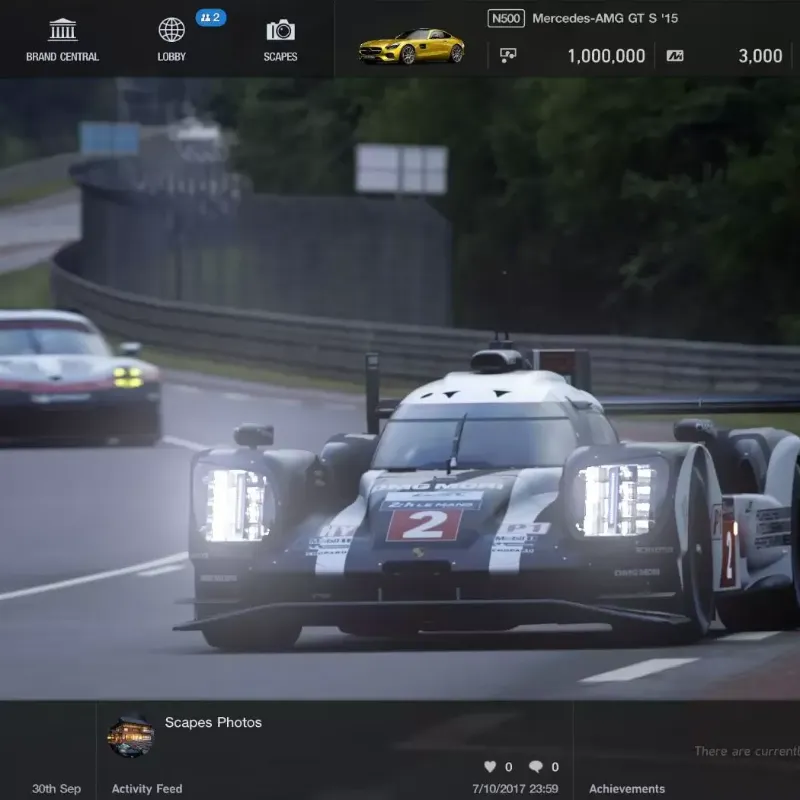Open comments via speech bubble icon
This screenshot has height=800, width=800.
coord(536,767)
